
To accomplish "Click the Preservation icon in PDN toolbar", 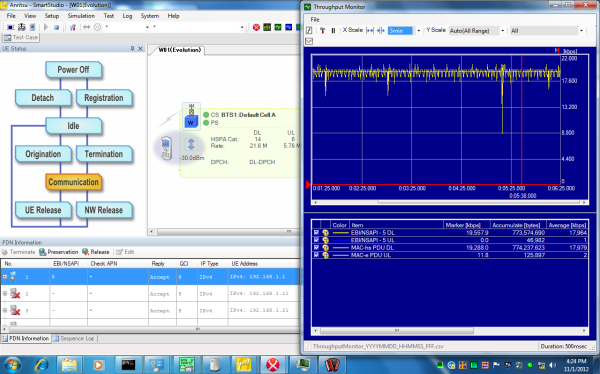I will click(x=42, y=252).
